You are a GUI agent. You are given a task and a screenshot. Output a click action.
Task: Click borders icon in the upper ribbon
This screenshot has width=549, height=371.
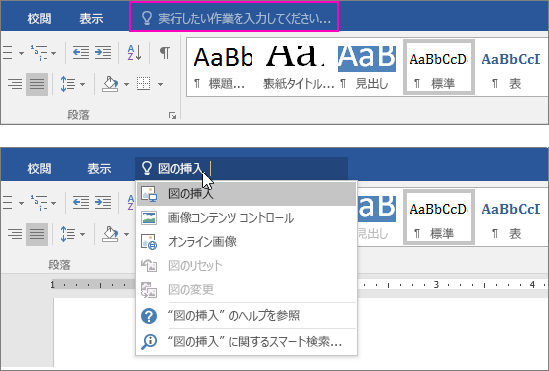pyautogui.click(x=144, y=84)
